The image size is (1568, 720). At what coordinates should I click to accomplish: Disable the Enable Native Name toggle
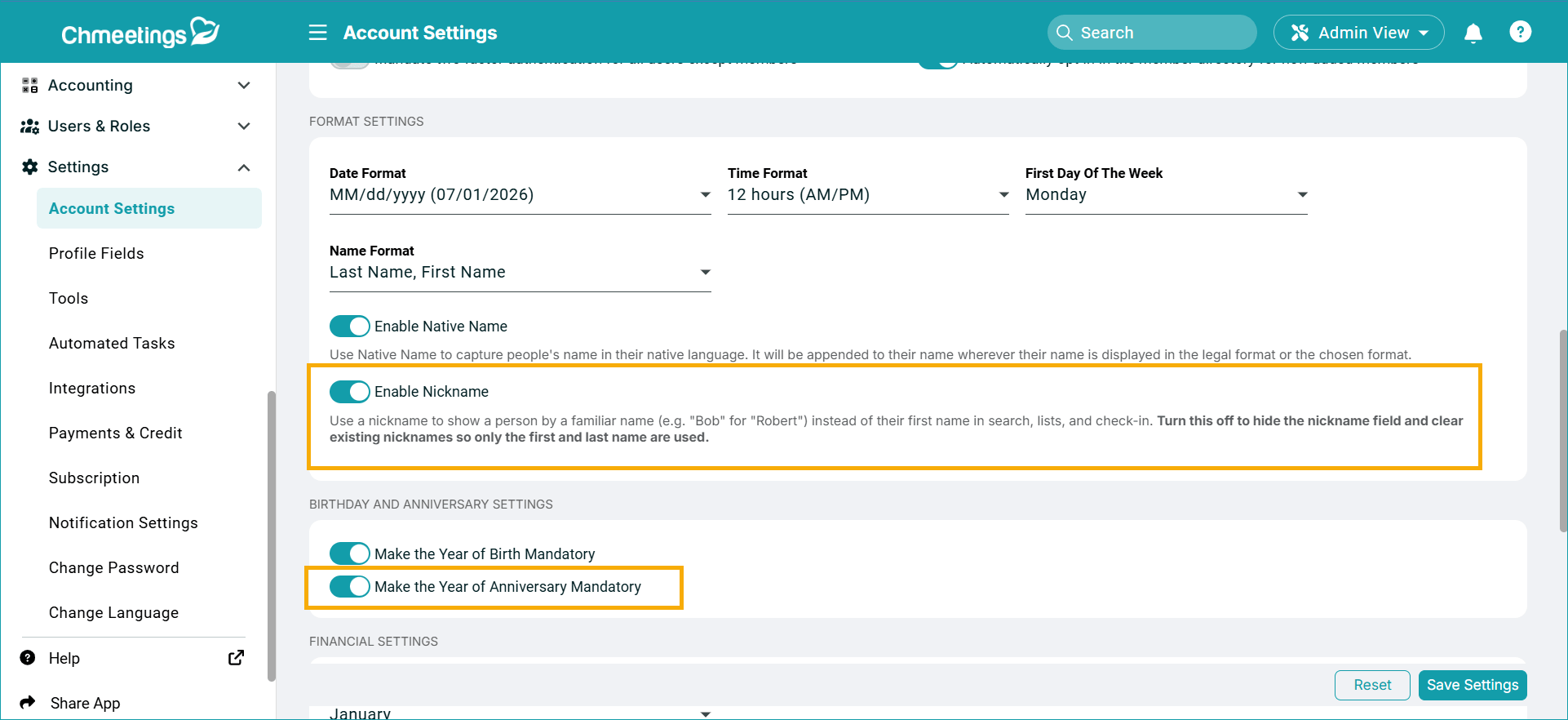[x=350, y=327]
